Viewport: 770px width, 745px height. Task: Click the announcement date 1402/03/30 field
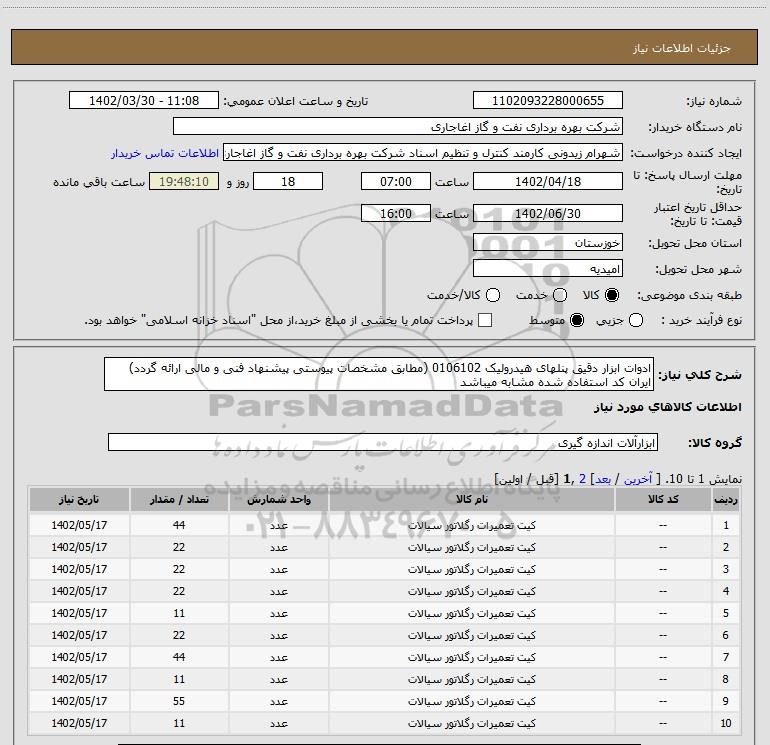[144, 100]
